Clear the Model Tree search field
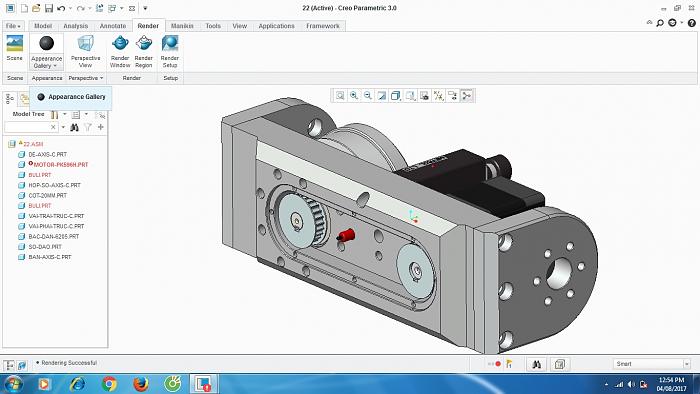The image size is (700, 394). pos(53,127)
